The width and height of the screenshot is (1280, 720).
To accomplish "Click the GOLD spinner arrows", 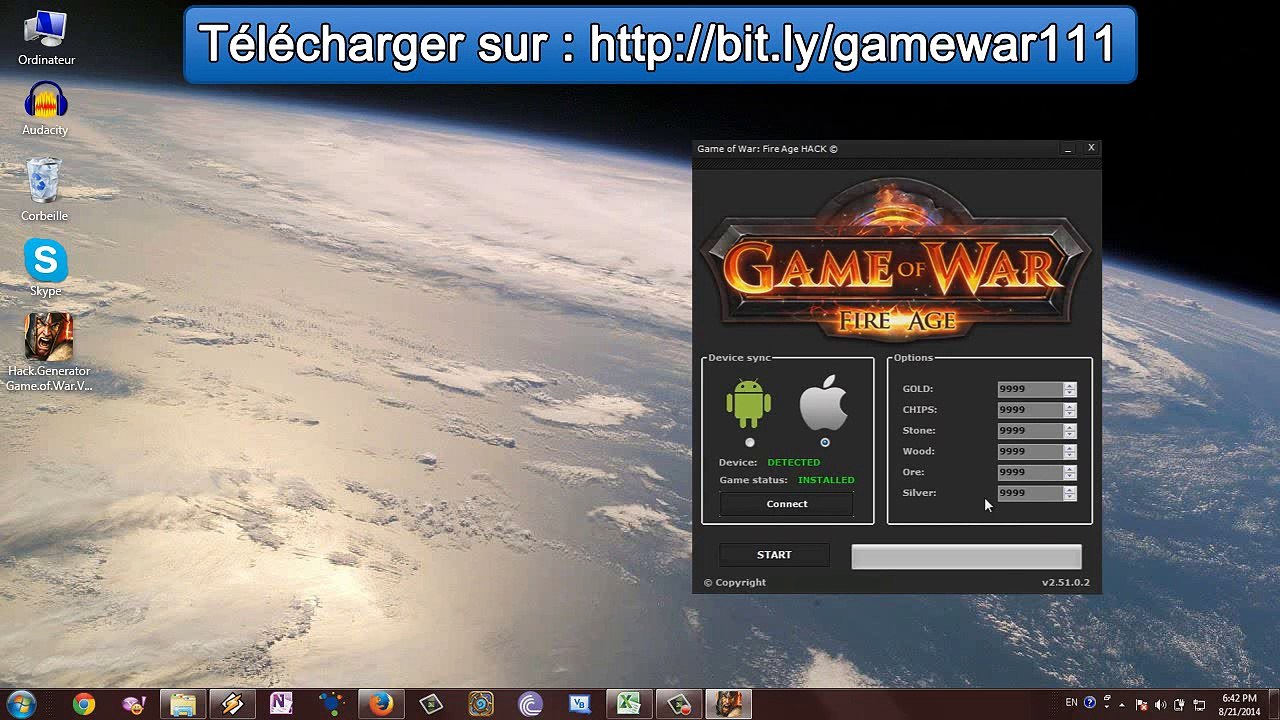I will [1070, 389].
